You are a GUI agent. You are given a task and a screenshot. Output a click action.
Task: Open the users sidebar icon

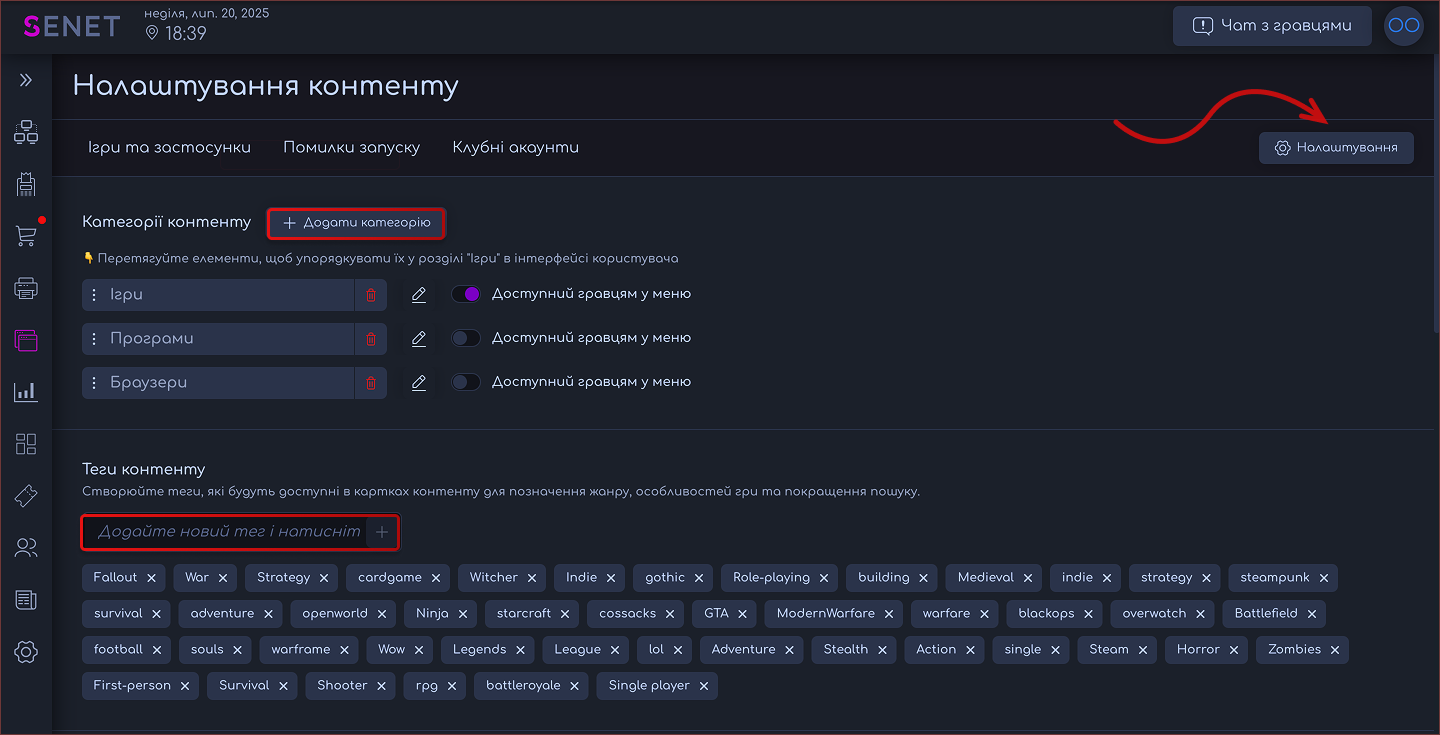coord(26,547)
